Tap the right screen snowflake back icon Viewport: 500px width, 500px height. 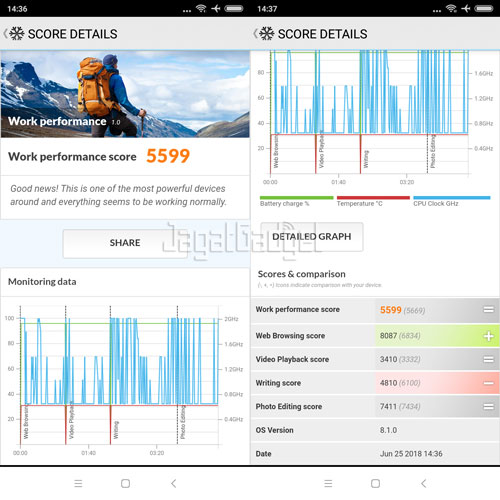pos(263,34)
